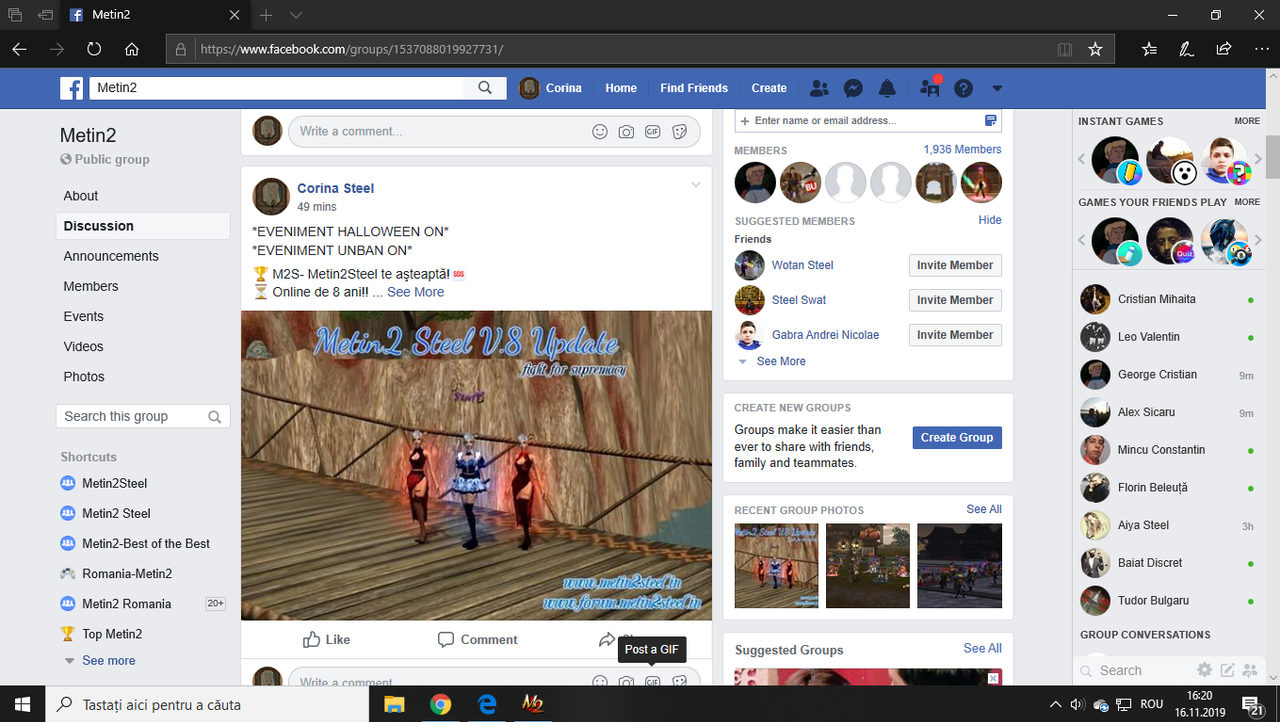Open Notifications bell icon

click(887, 88)
